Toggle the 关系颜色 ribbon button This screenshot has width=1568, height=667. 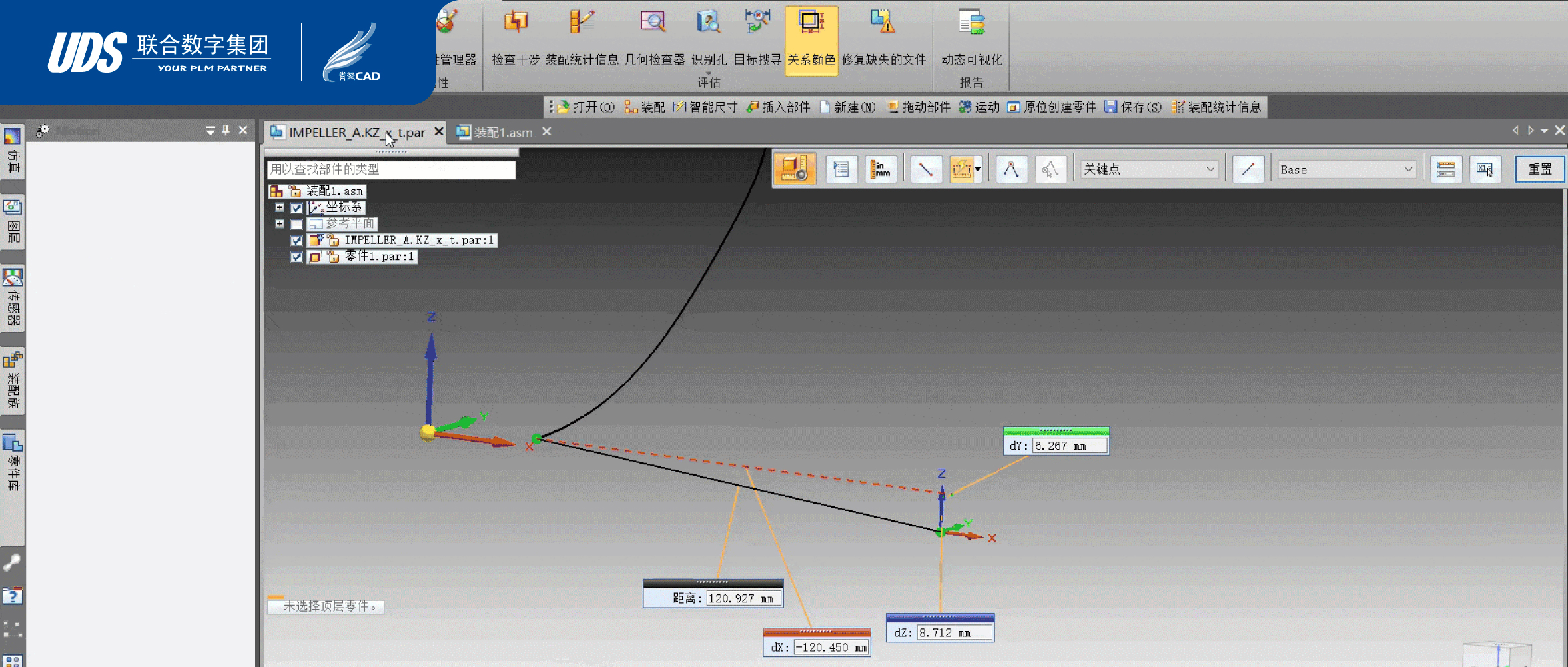[x=811, y=40]
